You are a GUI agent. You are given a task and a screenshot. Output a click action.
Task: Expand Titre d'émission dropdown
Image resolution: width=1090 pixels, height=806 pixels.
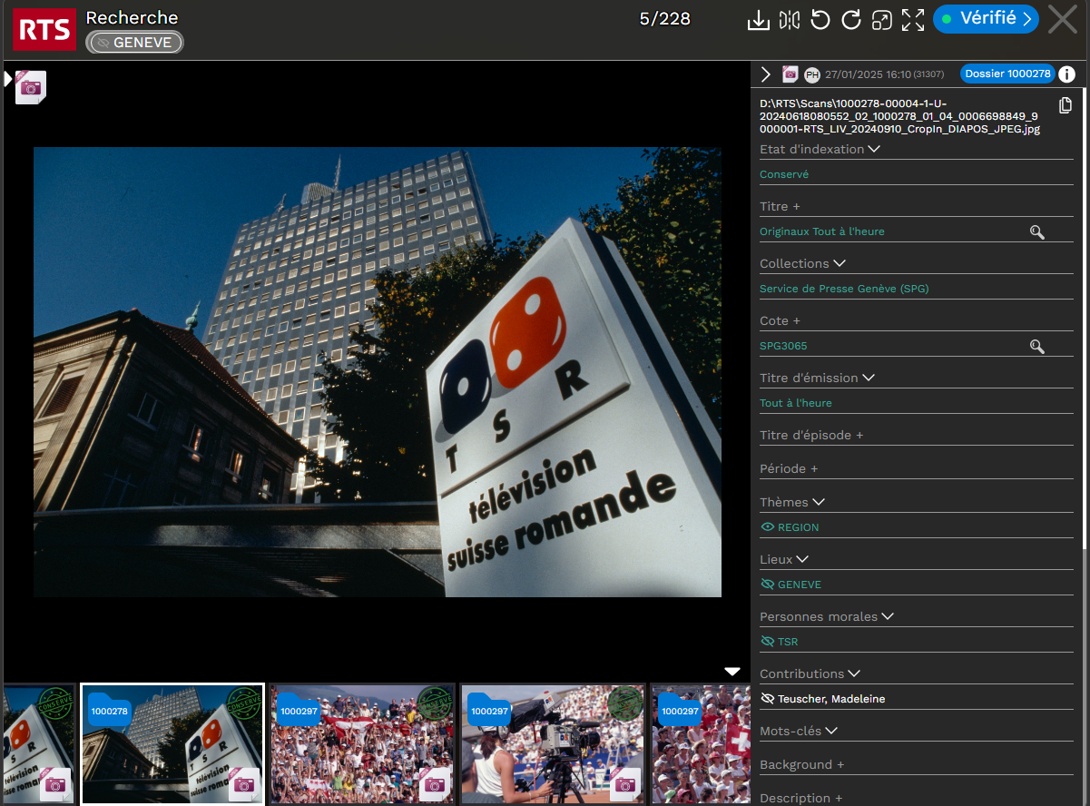[868, 377]
